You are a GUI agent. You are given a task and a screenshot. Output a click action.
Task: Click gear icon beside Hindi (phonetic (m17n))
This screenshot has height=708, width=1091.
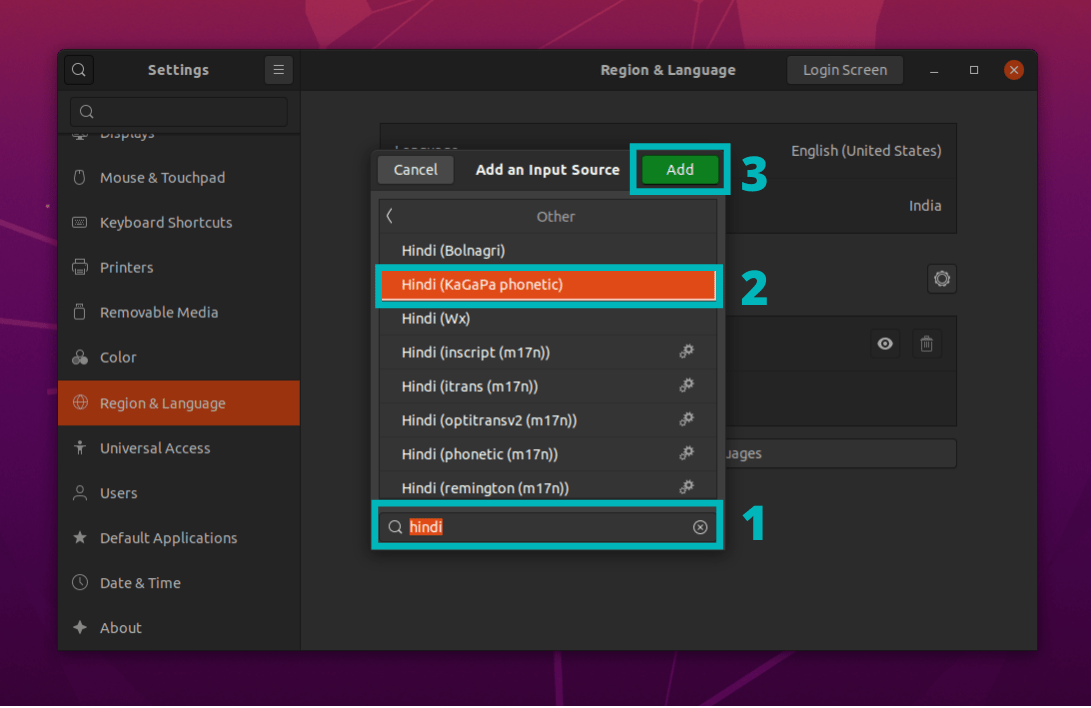pyautogui.click(x=687, y=454)
